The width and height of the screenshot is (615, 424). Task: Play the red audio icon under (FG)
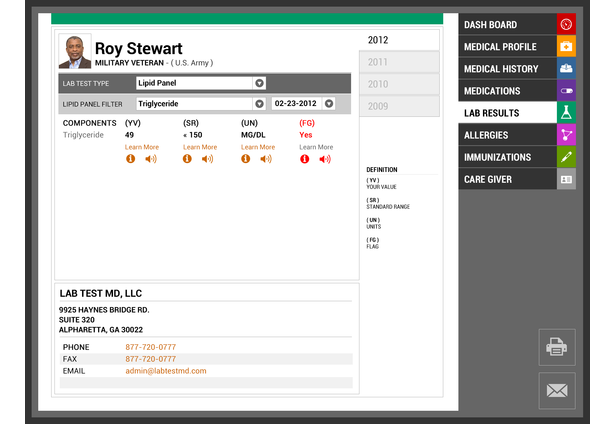click(x=325, y=159)
